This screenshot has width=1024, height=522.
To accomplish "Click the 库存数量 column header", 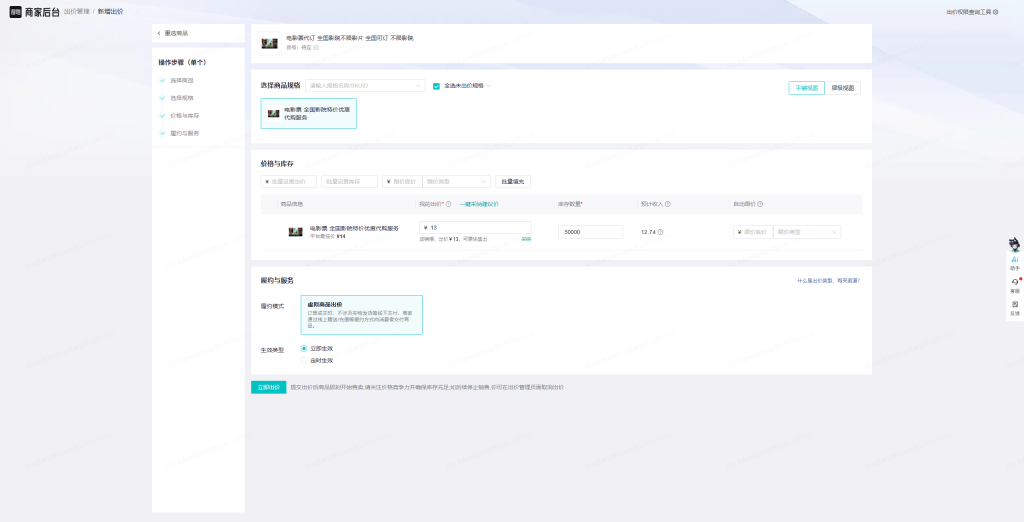I will point(570,204).
